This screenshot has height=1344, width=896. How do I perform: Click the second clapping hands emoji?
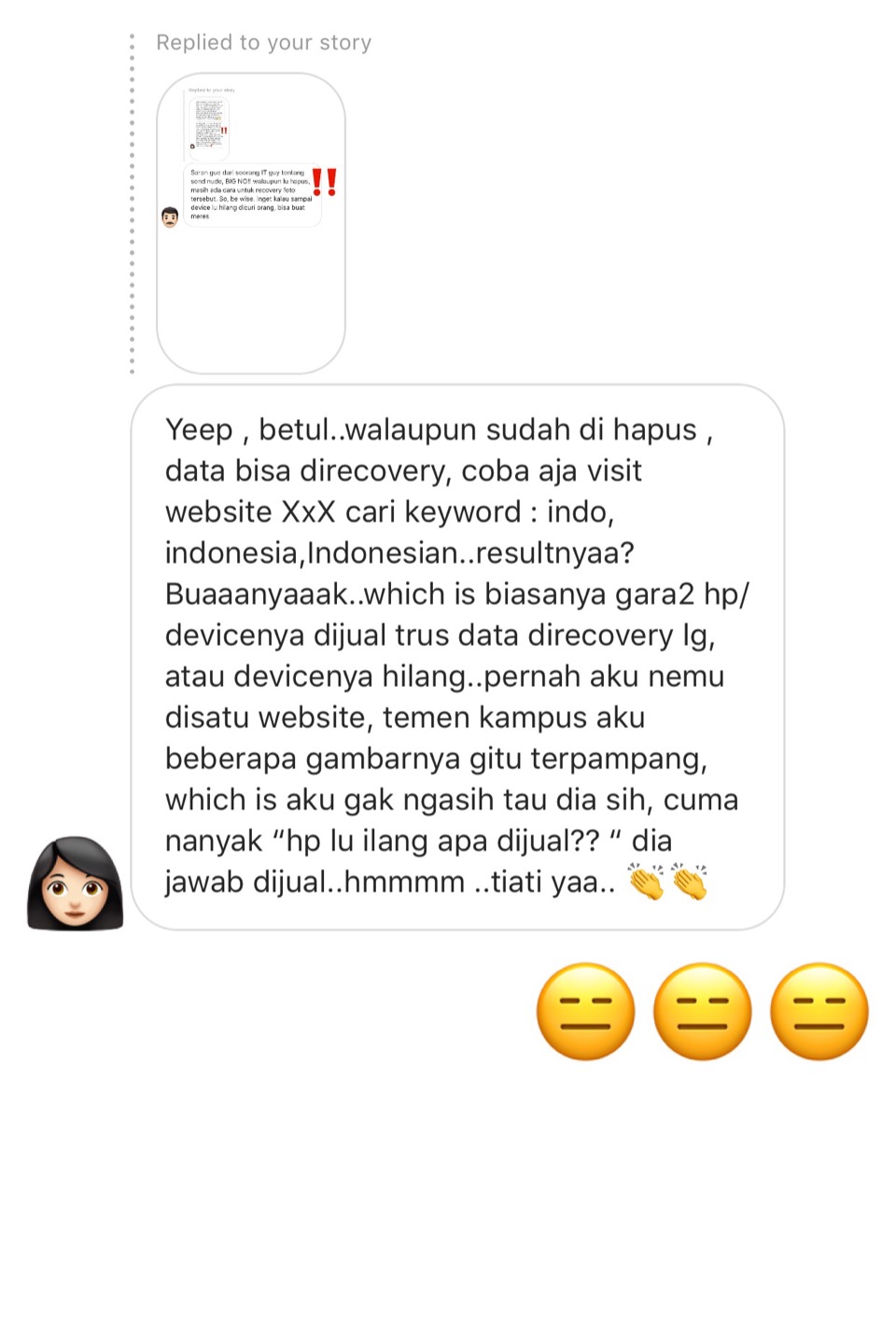pos(689,881)
